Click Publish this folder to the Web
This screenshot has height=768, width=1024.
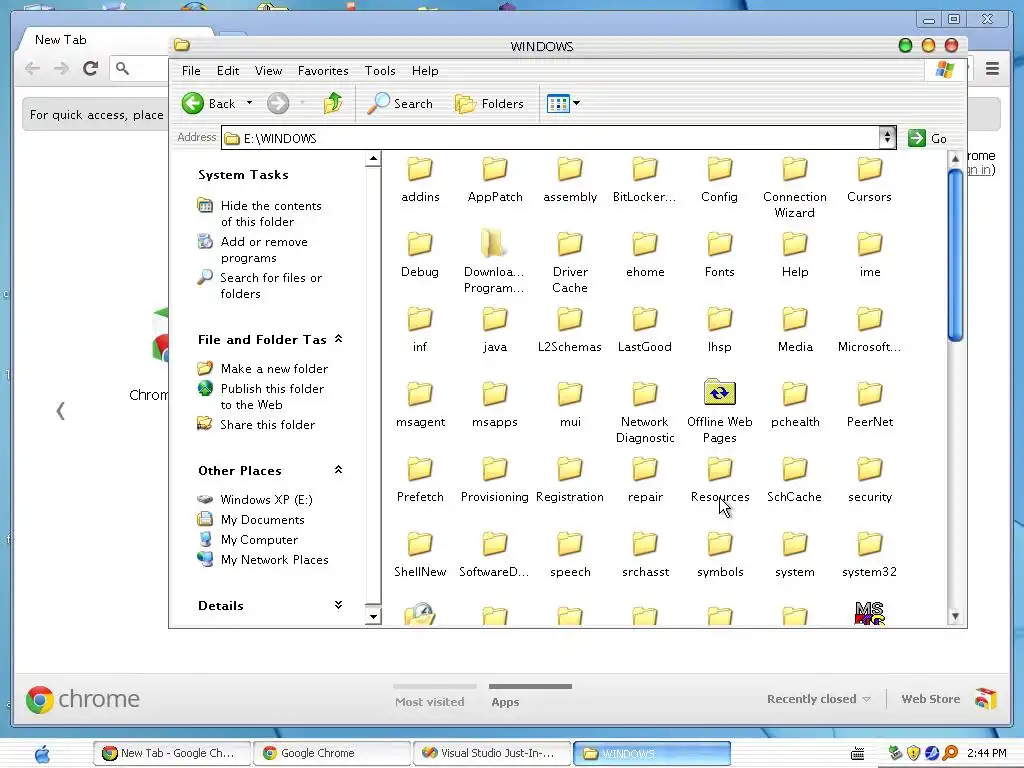tap(272, 396)
